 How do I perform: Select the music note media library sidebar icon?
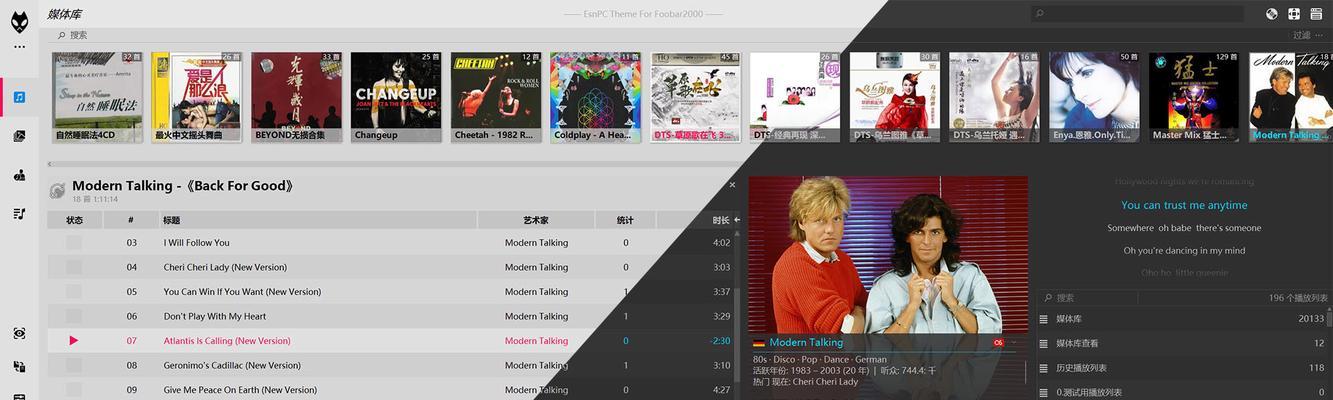pos(19,97)
